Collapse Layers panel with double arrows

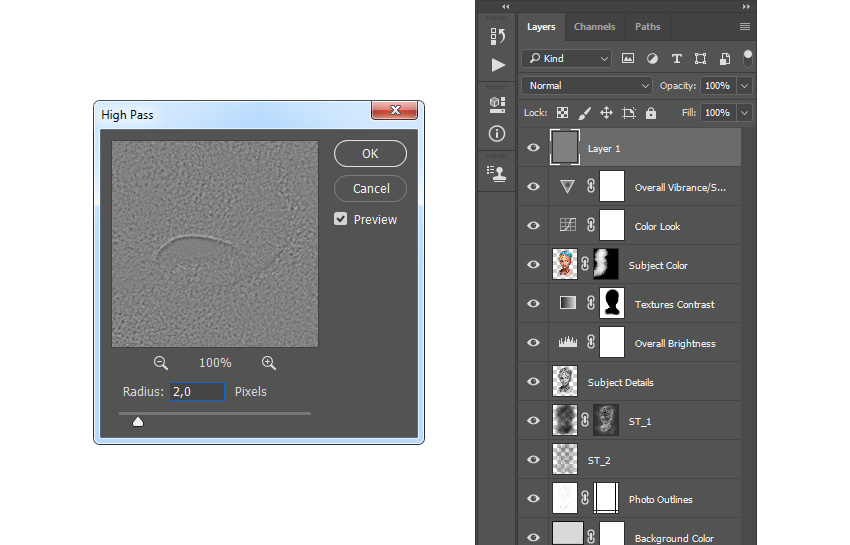click(x=746, y=7)
